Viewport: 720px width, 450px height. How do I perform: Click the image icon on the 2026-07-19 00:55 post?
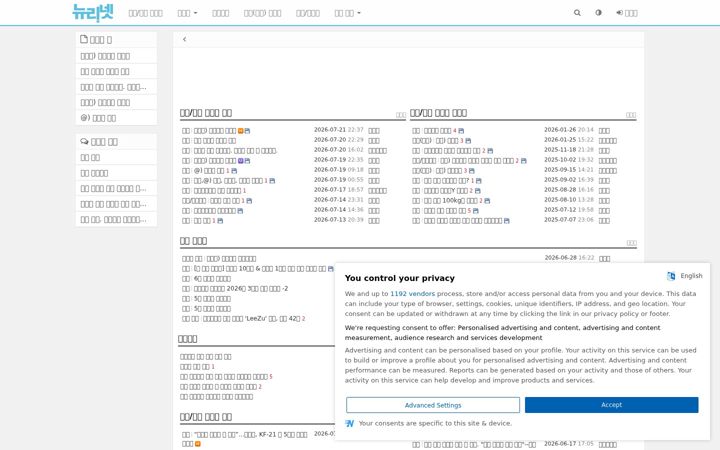click(x=272, y=181)
